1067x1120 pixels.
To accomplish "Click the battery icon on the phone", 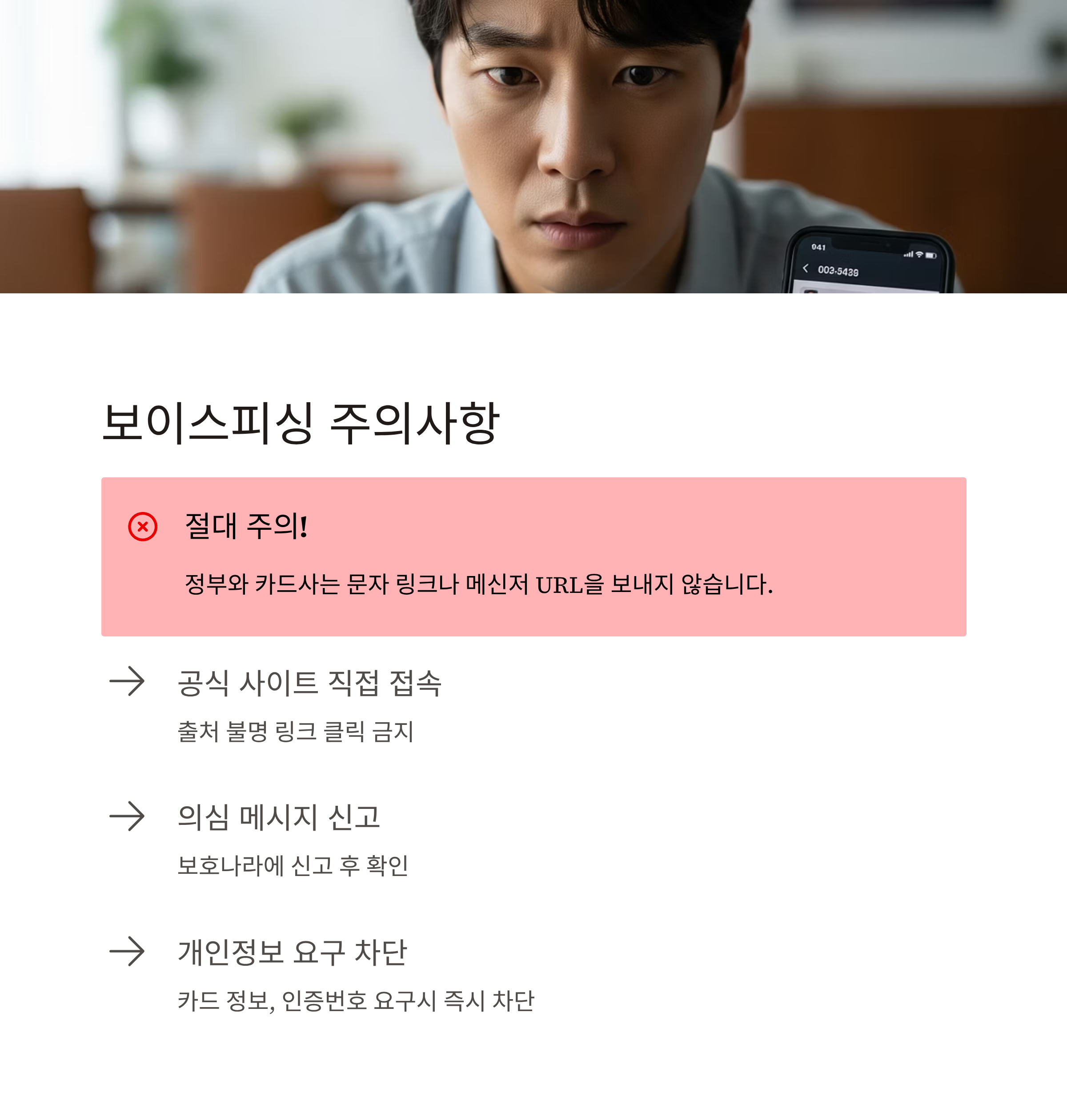I will pyautogui.click(x=931, y=255).
